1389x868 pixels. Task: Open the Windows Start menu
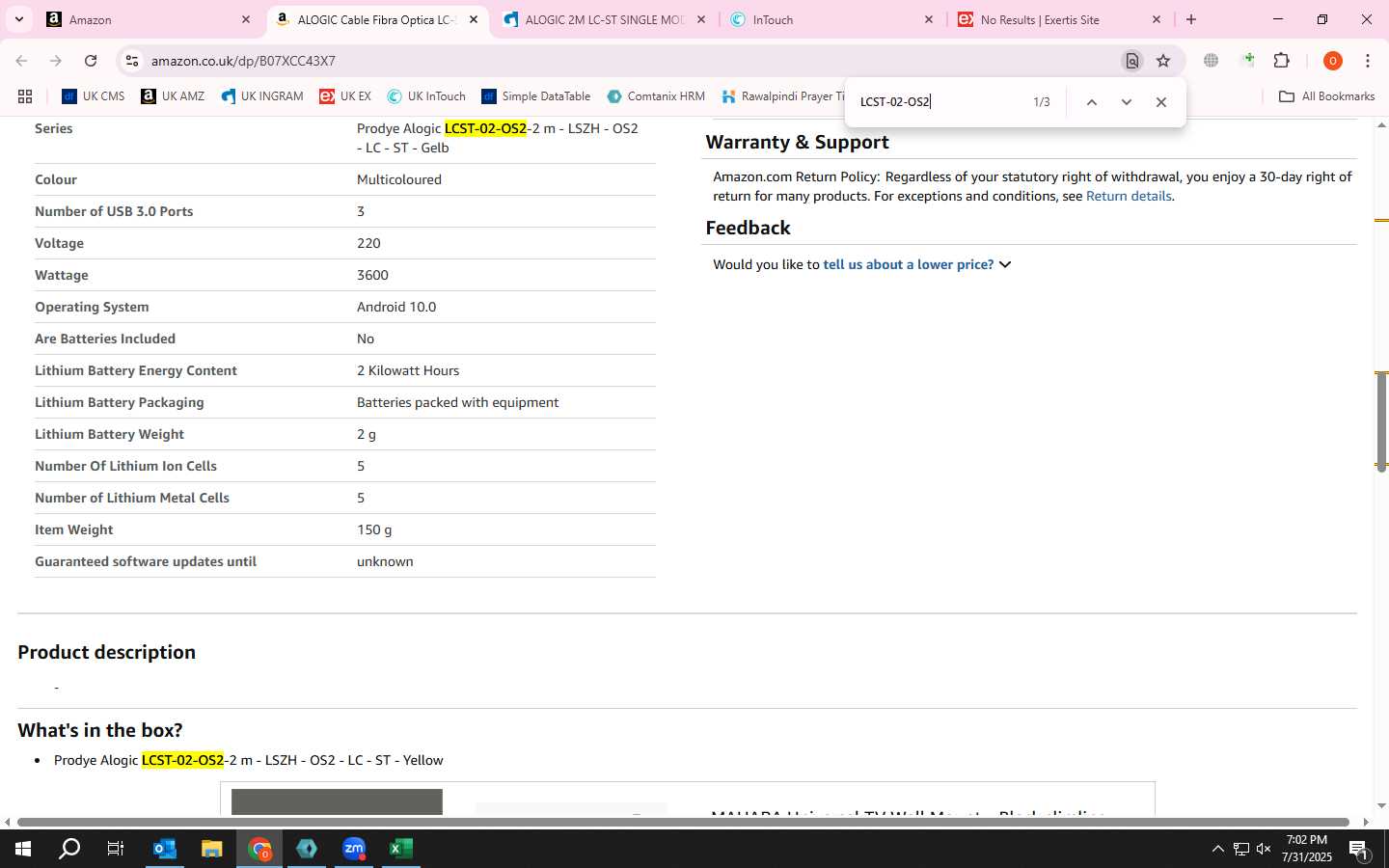point(23,849)
